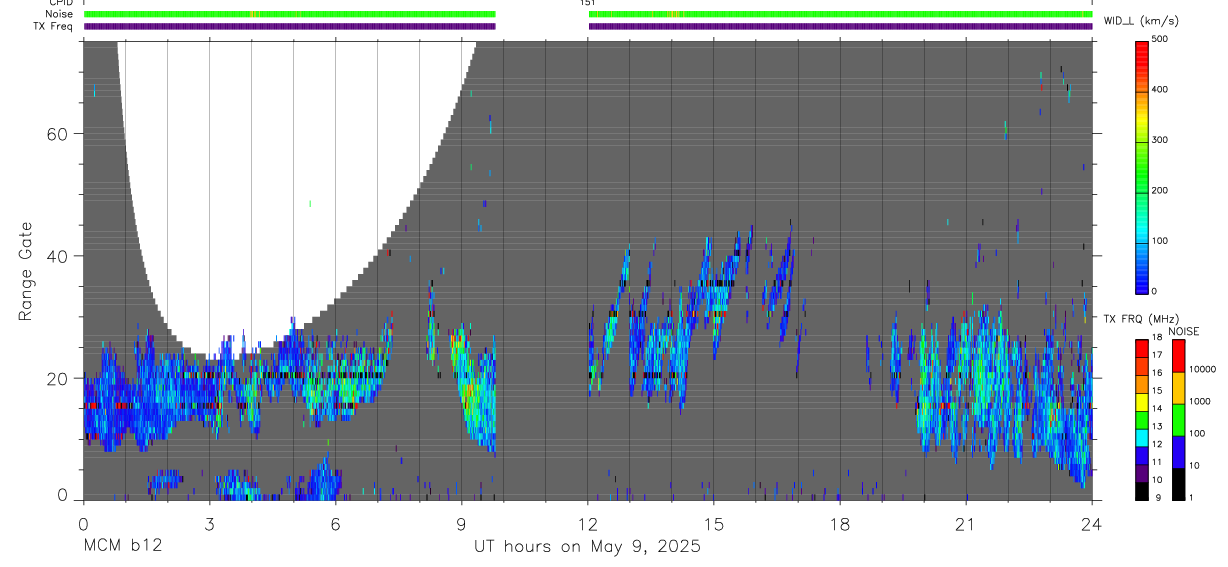Click the 9 label on TX FRQ scale
Viewport: 1228px width, 567px height.
[x=1159, y=498]
